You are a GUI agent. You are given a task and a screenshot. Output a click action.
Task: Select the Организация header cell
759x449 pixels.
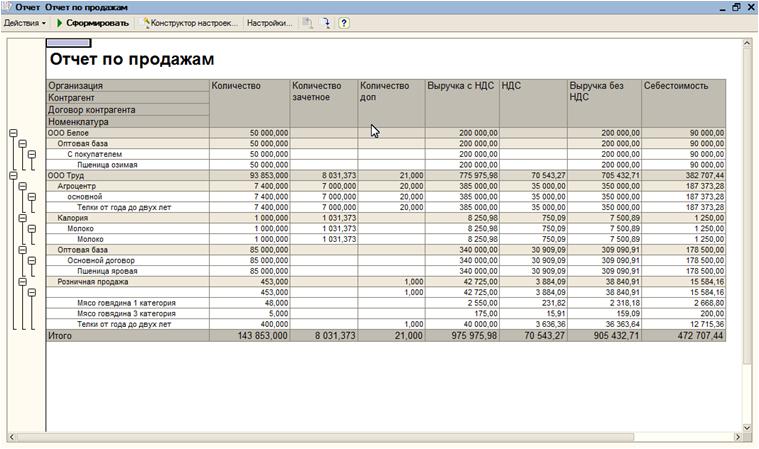point(128,86)
